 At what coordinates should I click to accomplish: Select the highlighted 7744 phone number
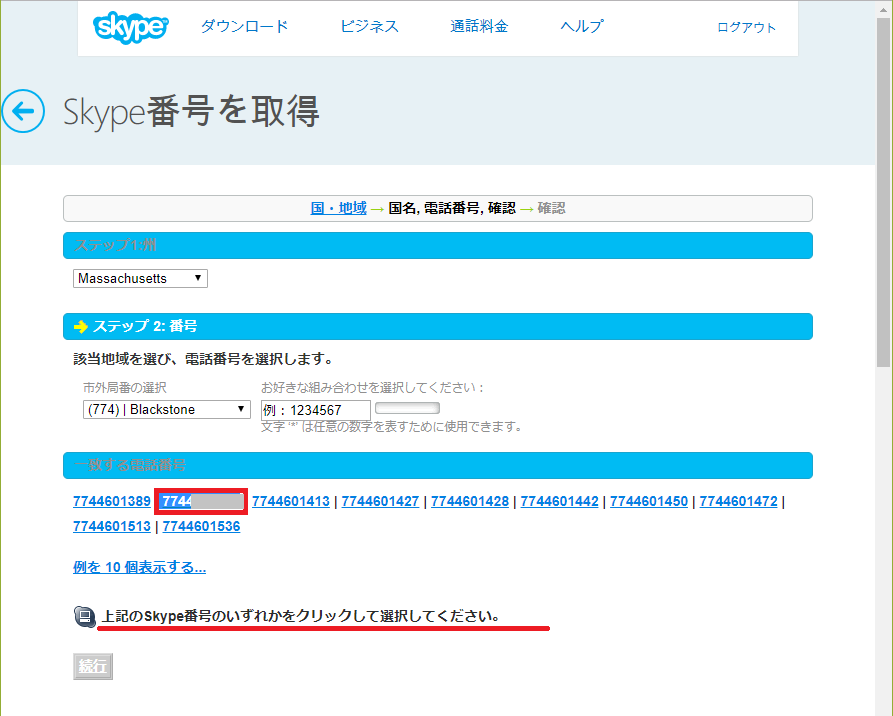tap(201, 501)
